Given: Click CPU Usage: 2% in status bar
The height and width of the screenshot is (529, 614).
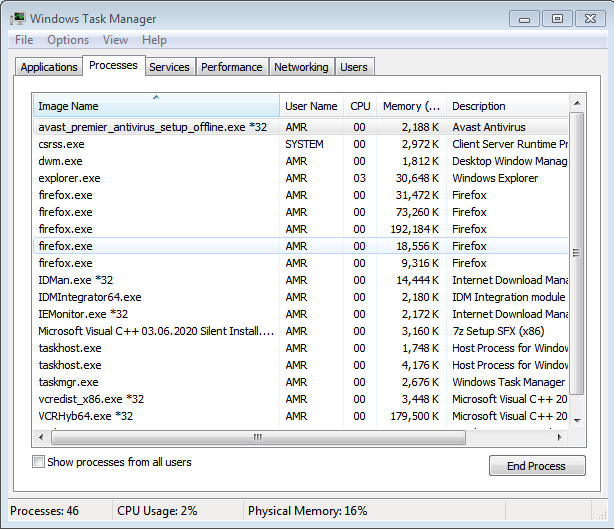Looking at the screenshot, I should pyautogui.click(x=157, y=511).
